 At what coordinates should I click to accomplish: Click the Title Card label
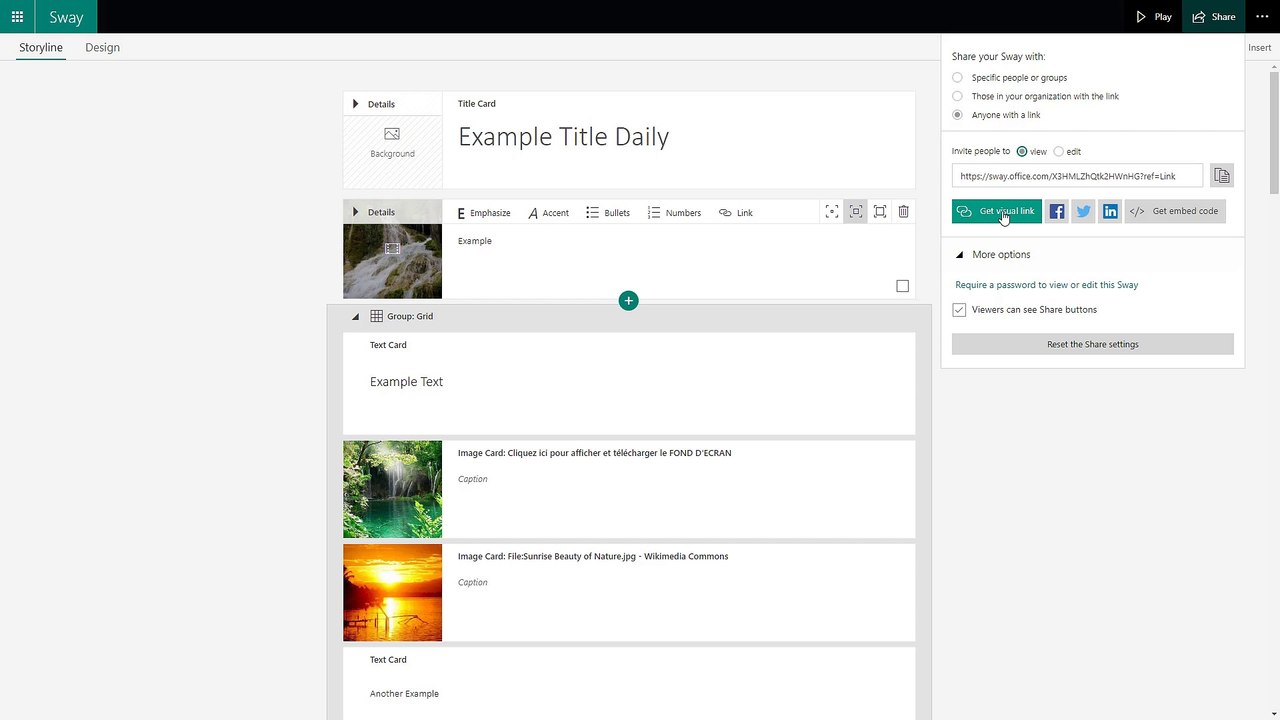click(476, 104)
